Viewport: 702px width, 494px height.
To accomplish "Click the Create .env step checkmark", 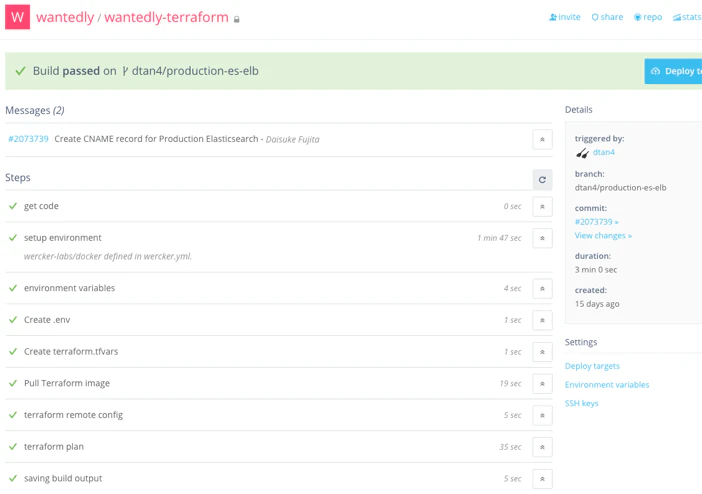I will click(13, 320).
